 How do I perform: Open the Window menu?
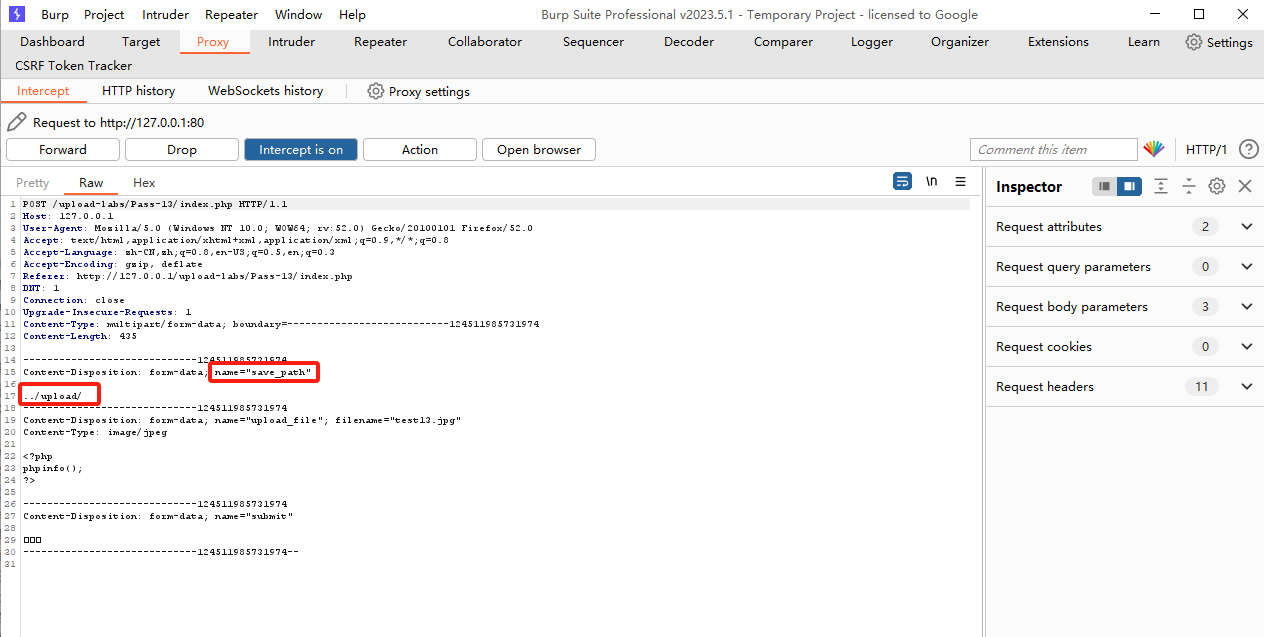(298, 15)
